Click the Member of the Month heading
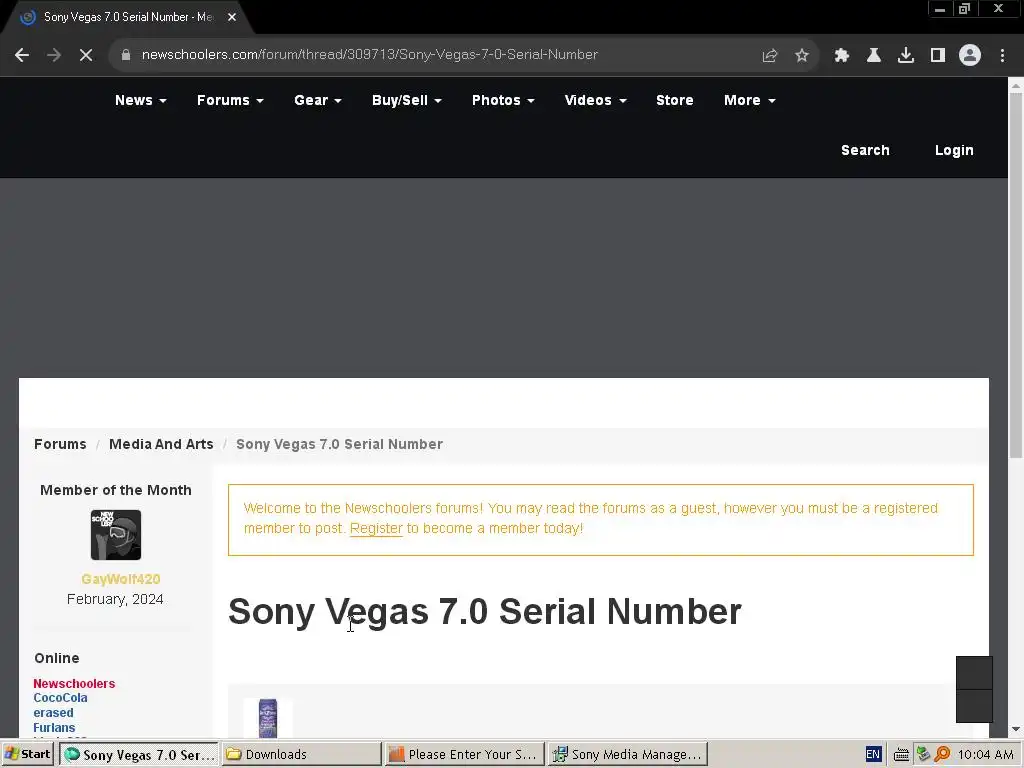Screen dimensions: 1024x768 point(116,490)
